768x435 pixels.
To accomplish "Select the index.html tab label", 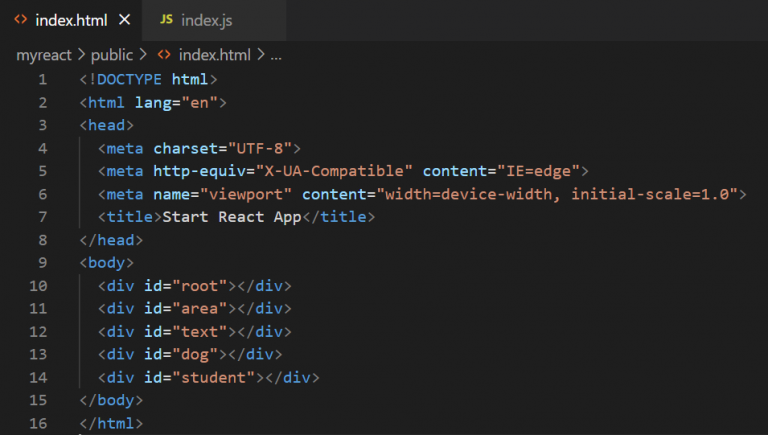I will pyautogui.click(x=70, y=20).
